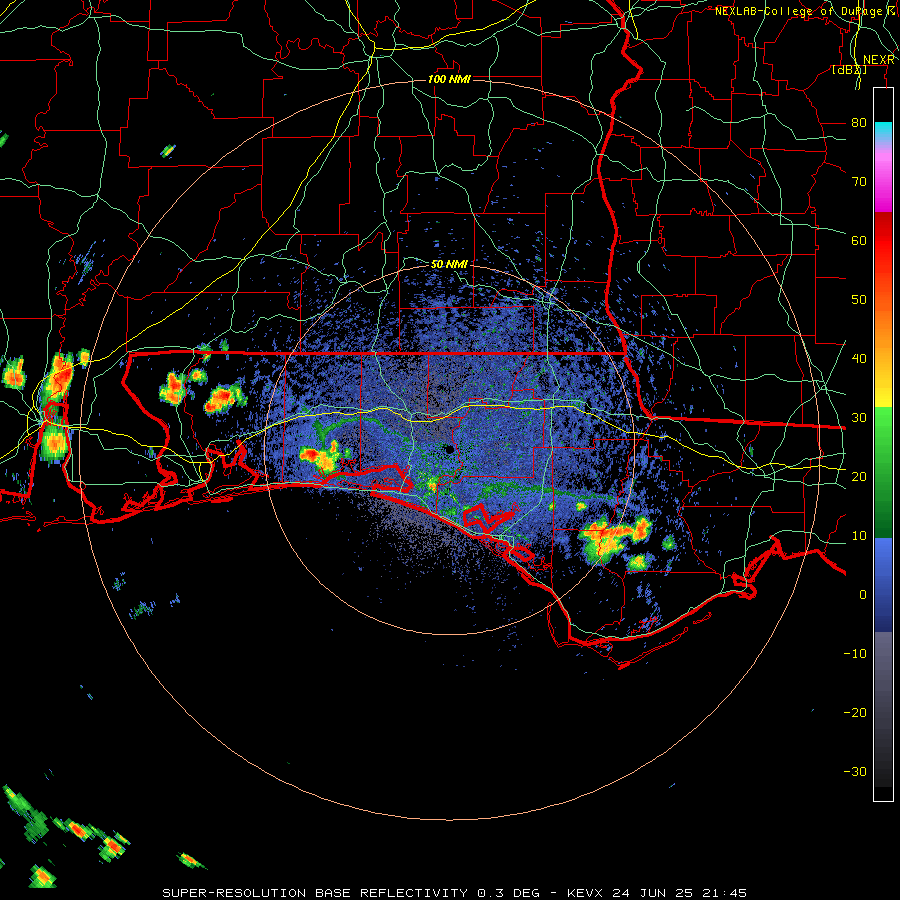Click the -10 value on the dBZ scale
Image resolution: width=900 pixels, height=900 pixels.
coord(855,654)
